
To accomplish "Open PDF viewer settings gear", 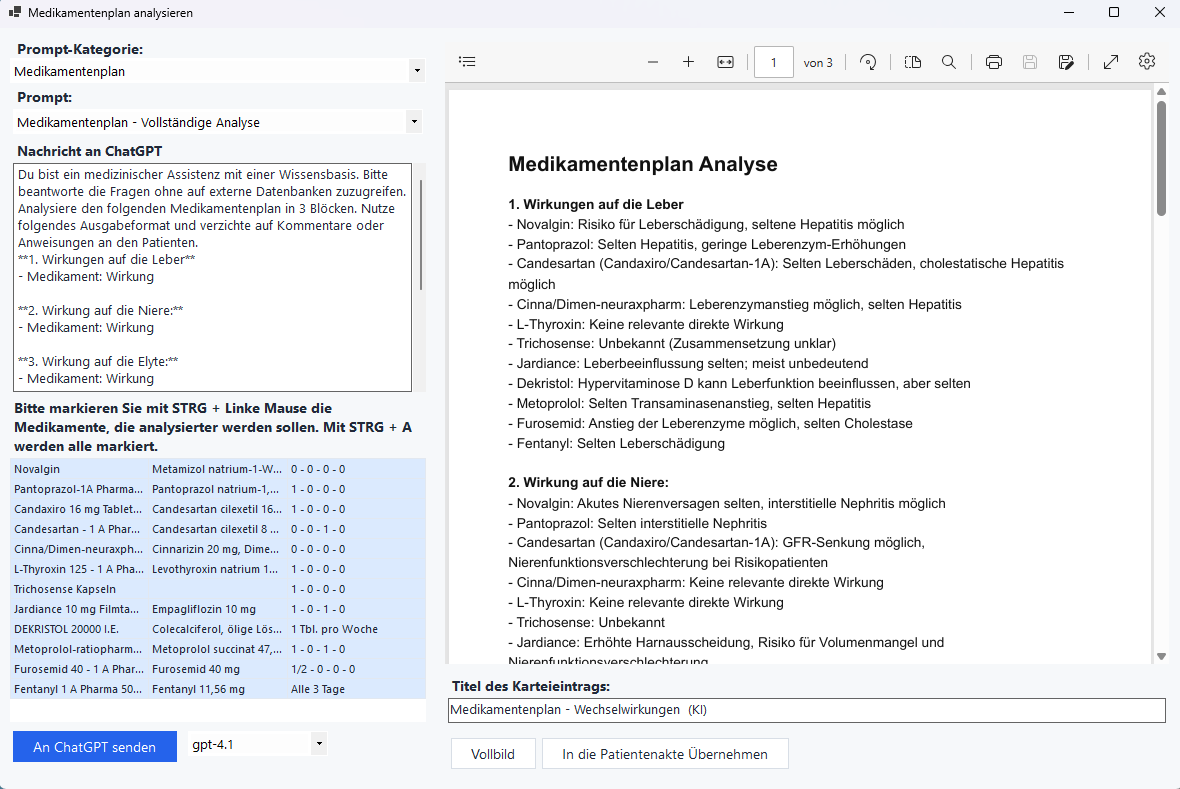I will coord(1147,61).
